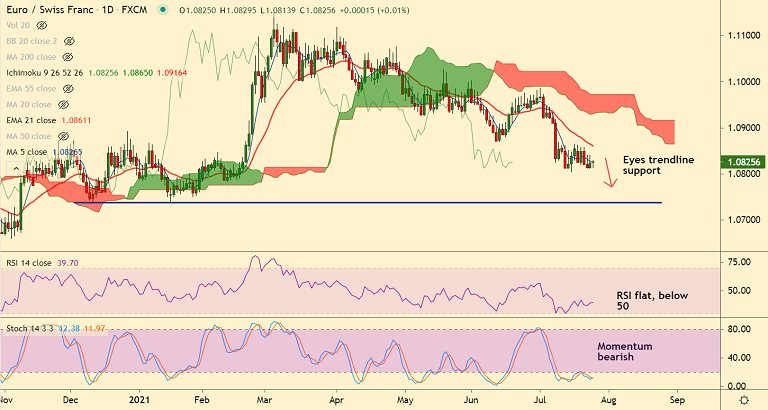Select the RSI 14 close legend

click(x=29, y=263)
